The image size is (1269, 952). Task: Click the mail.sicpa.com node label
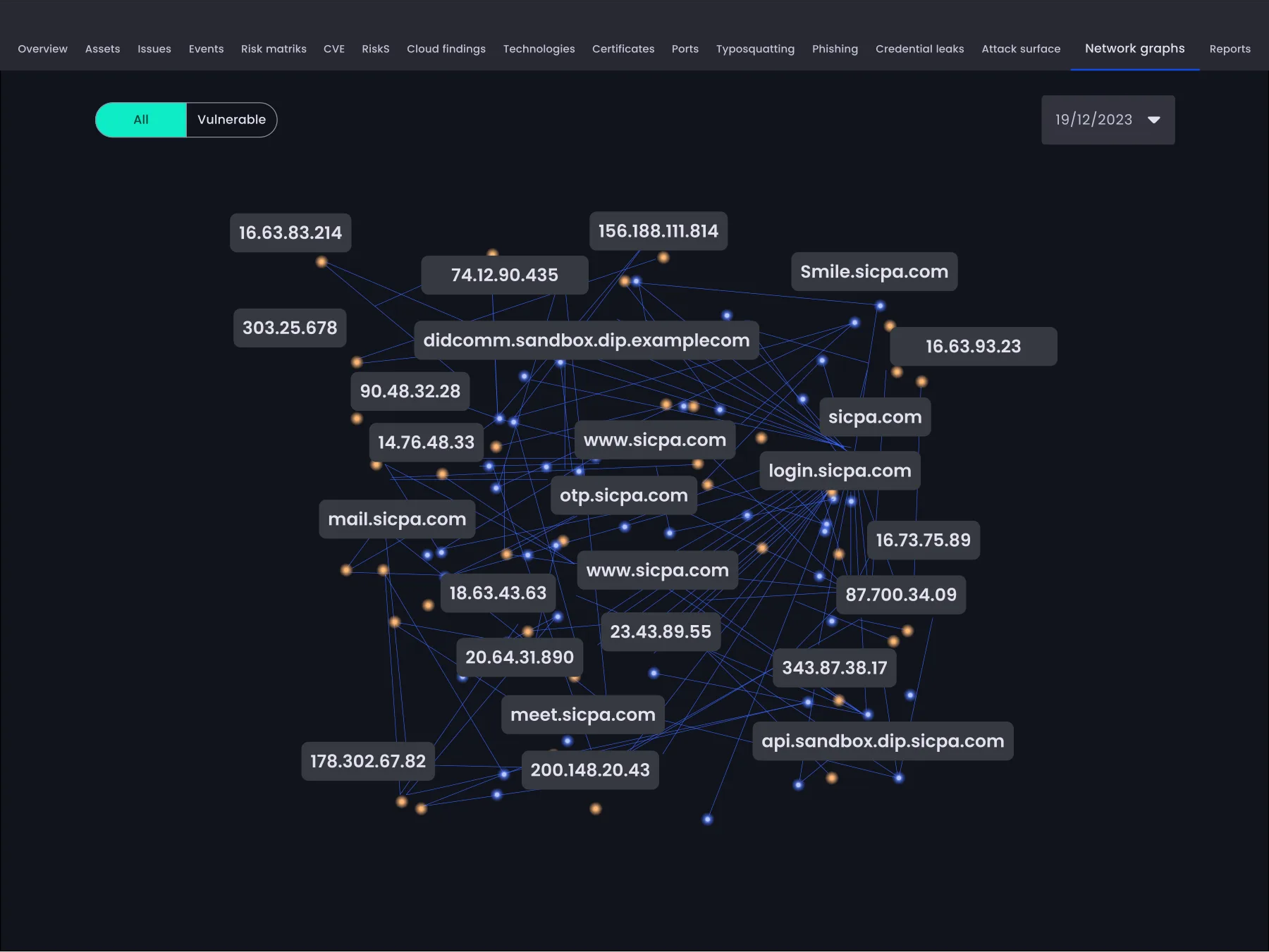pyautogui.click(x=397, y=519)
